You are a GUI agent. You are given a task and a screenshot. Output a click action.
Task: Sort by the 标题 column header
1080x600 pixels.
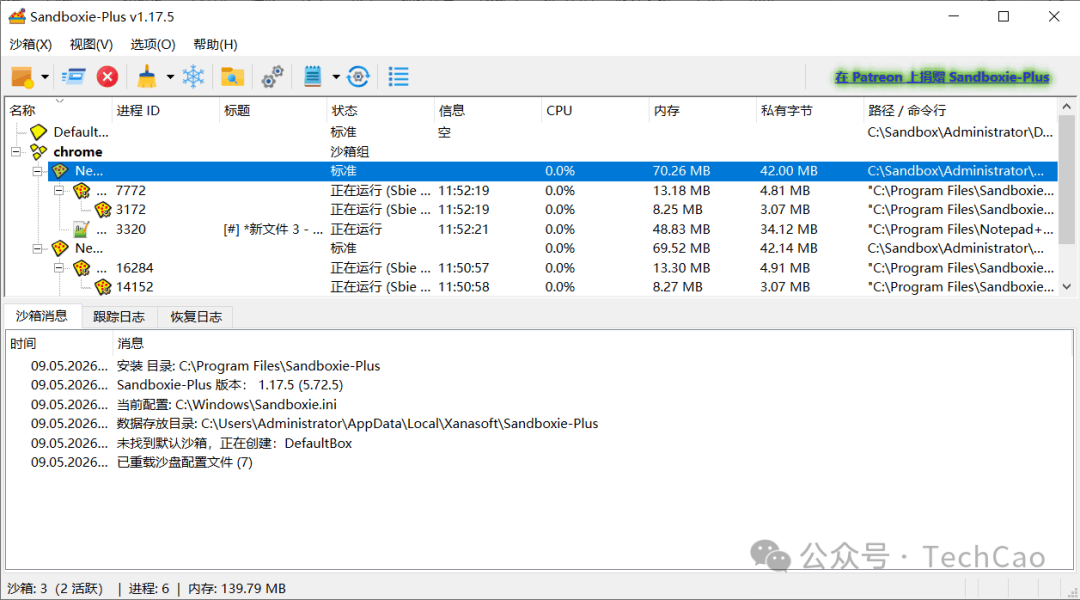coord(273,110)
